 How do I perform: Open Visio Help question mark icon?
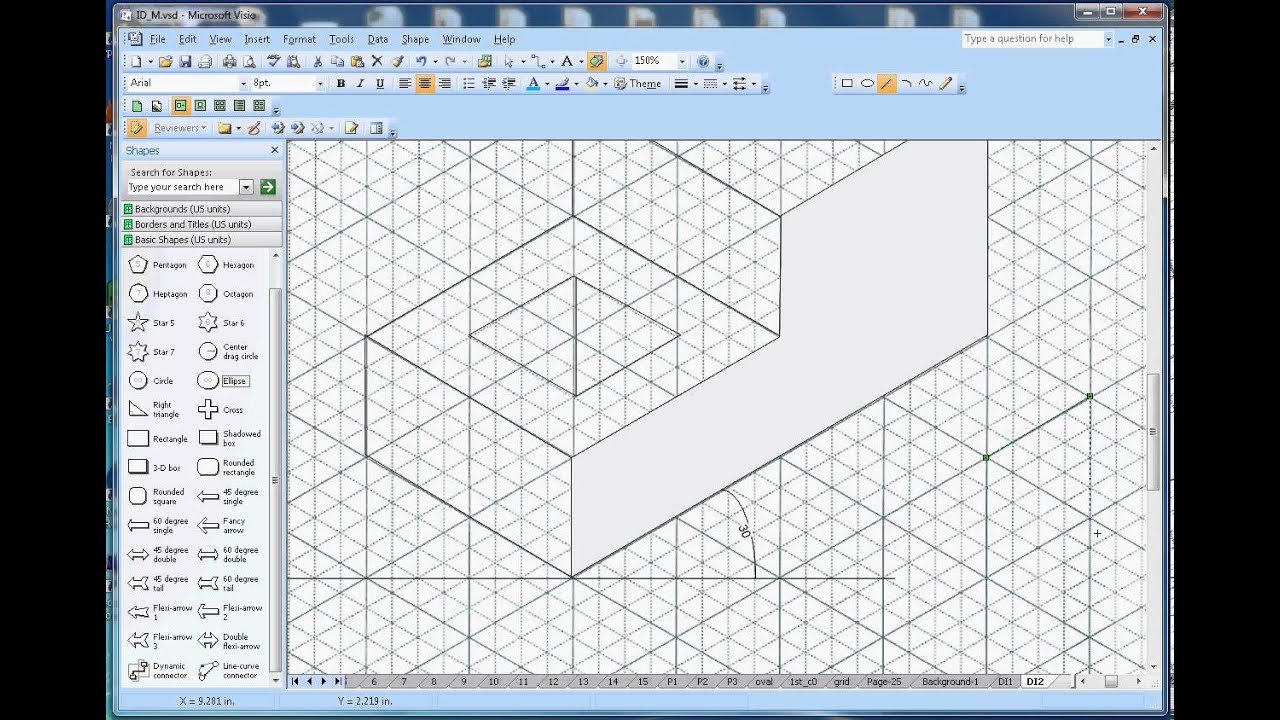click(x=703, y=62)
